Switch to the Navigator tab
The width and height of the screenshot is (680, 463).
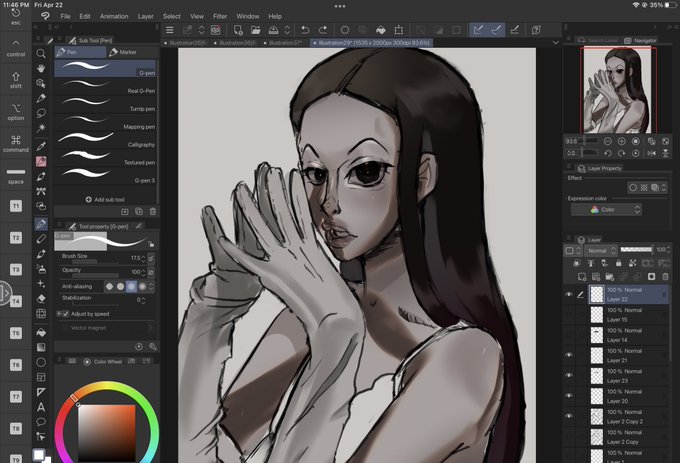(x=640, y=40)
